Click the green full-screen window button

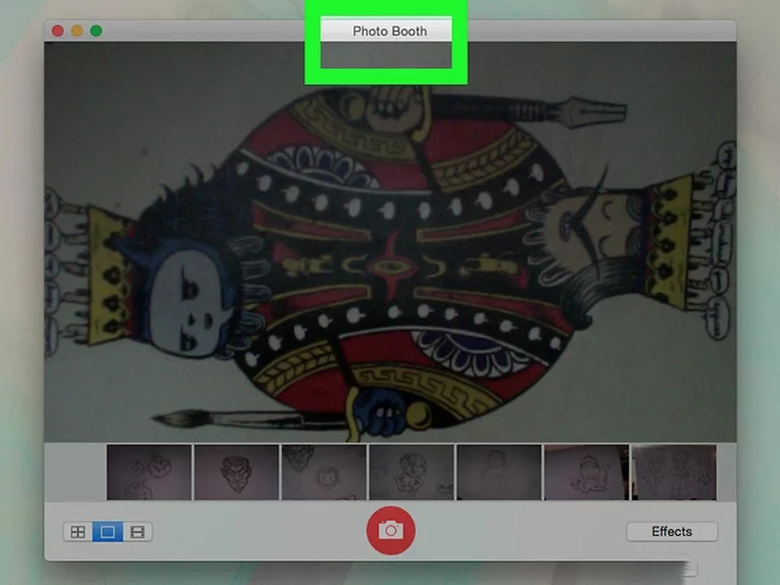96,31
